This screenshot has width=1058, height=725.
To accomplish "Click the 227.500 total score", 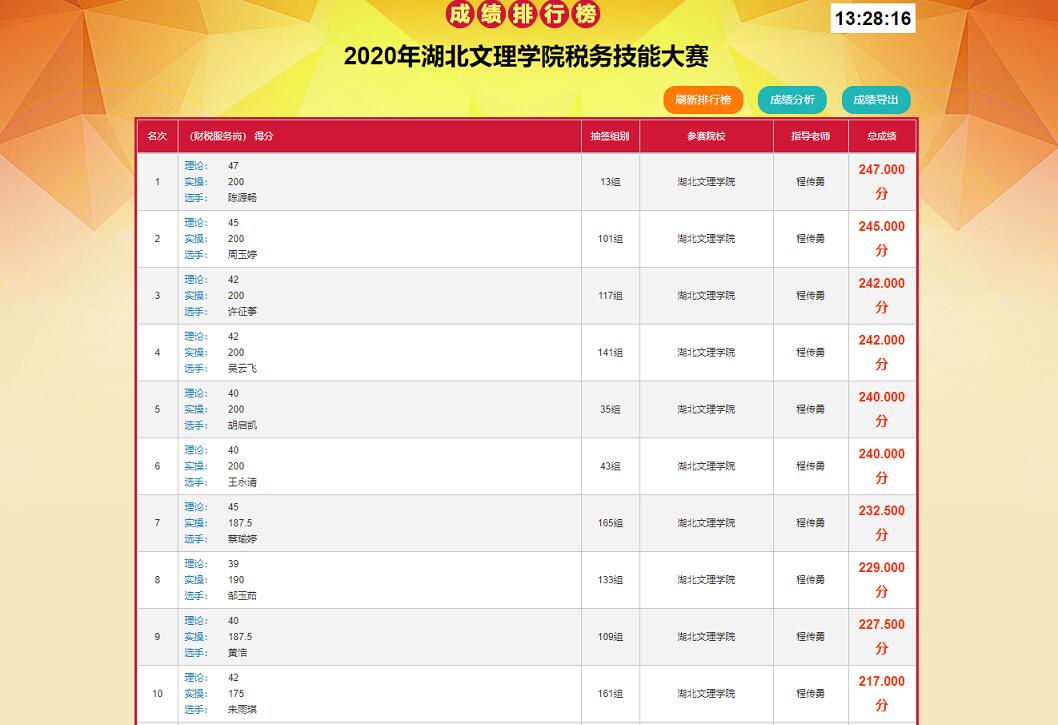I will [881, 625].
